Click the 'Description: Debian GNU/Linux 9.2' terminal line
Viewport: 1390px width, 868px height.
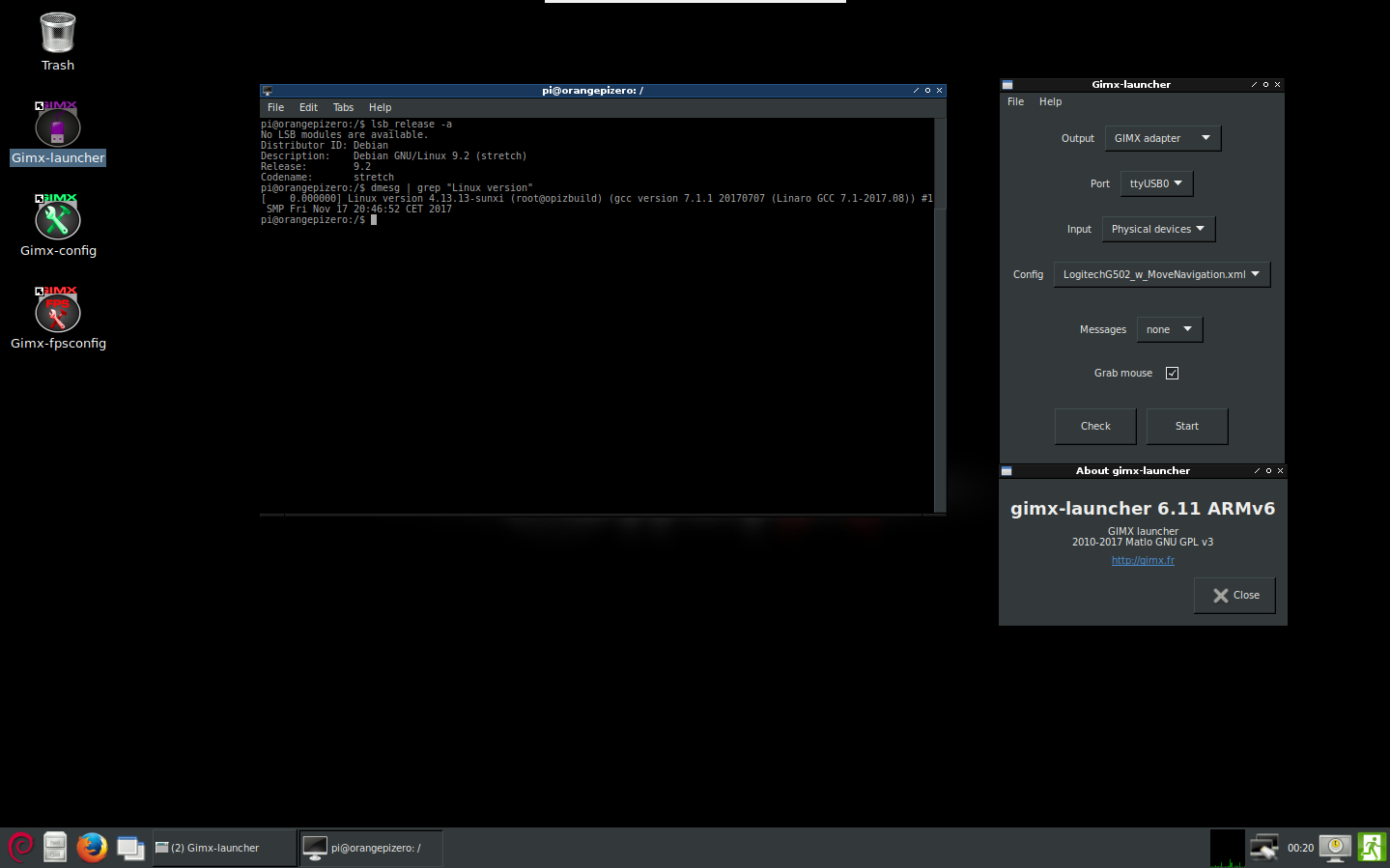[x=394, y=156]
